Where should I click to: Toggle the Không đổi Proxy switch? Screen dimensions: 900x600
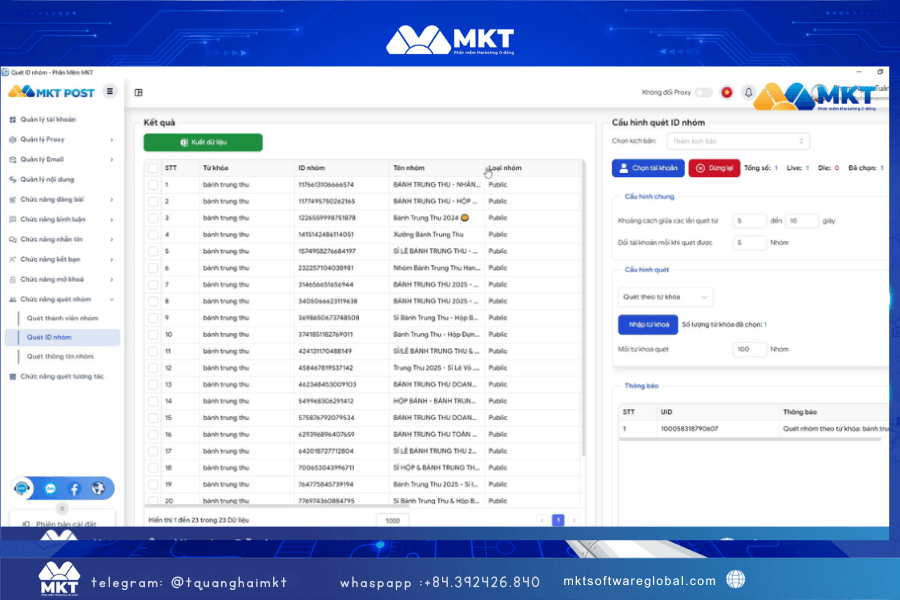(x=704, y=92)
